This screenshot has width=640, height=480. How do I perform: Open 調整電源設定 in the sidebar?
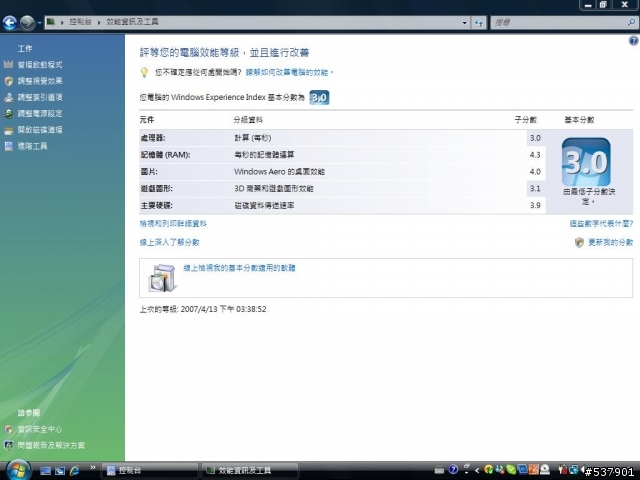40,113
